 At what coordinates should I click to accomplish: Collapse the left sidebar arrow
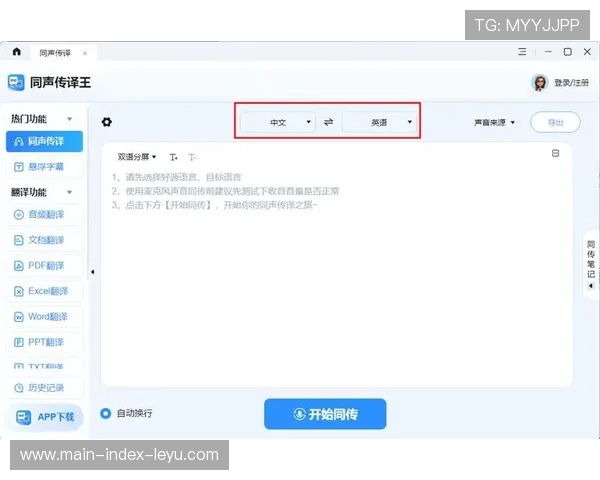tap(93, 272)
